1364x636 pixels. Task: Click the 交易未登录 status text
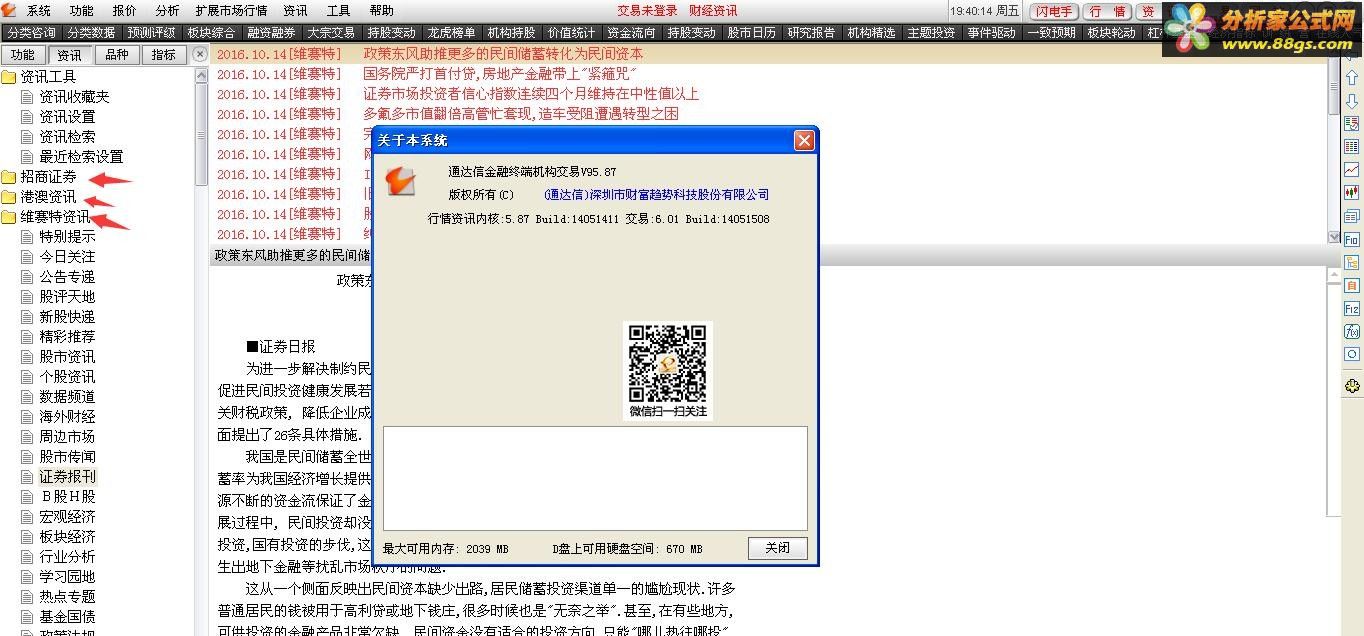647,11
